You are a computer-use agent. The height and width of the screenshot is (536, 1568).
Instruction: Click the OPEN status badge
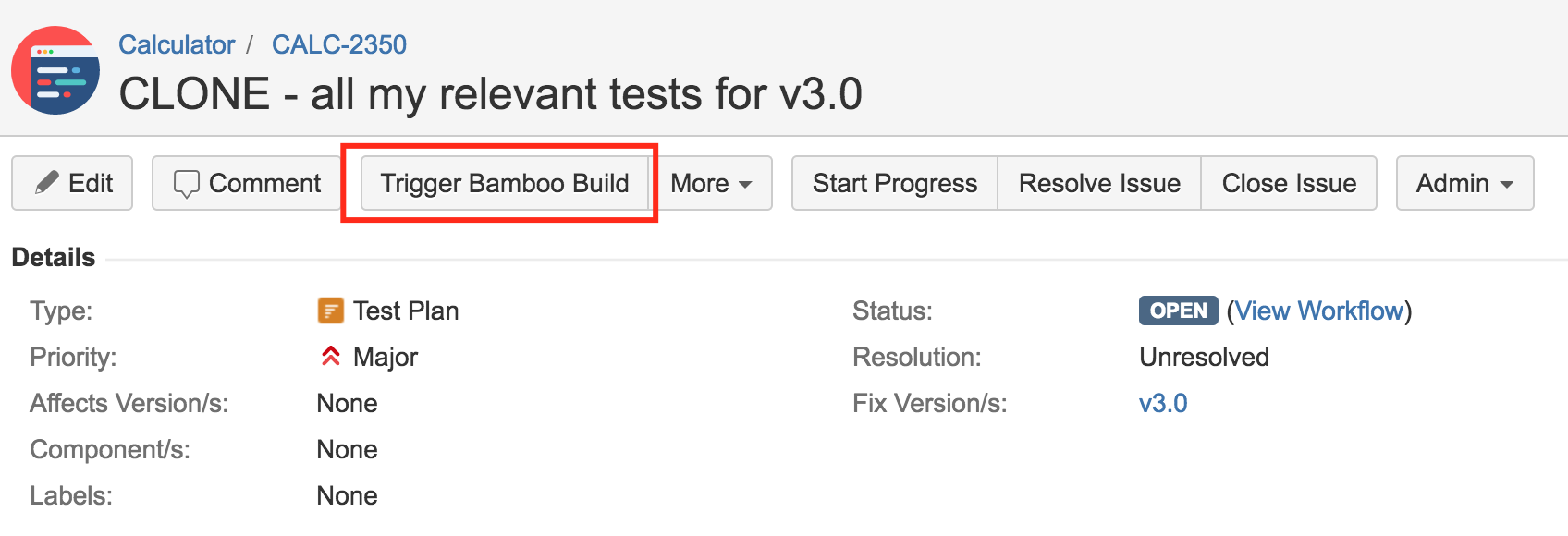click(1178, 311)
